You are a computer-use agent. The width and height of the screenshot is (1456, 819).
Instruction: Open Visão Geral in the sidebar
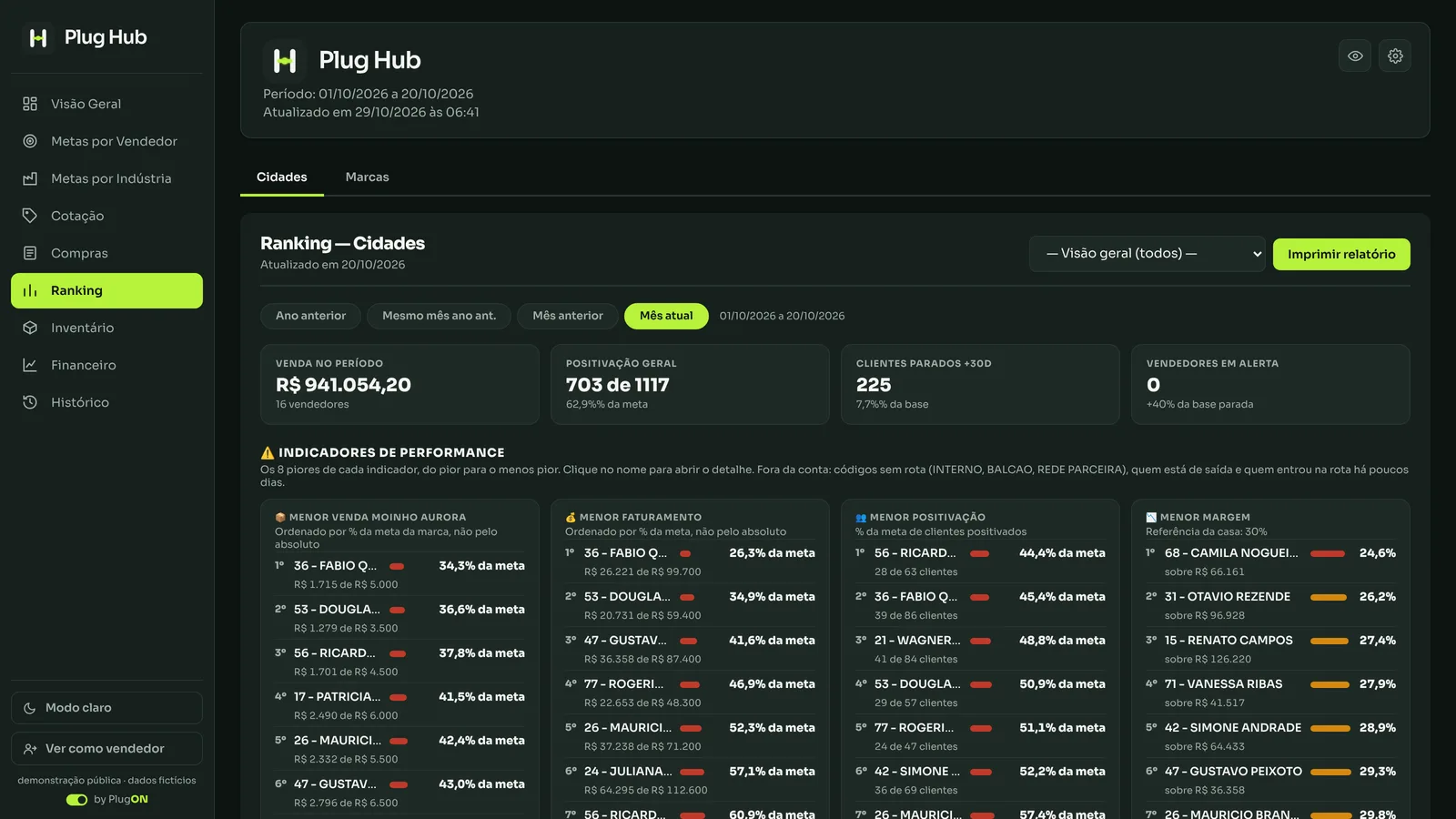106,104
